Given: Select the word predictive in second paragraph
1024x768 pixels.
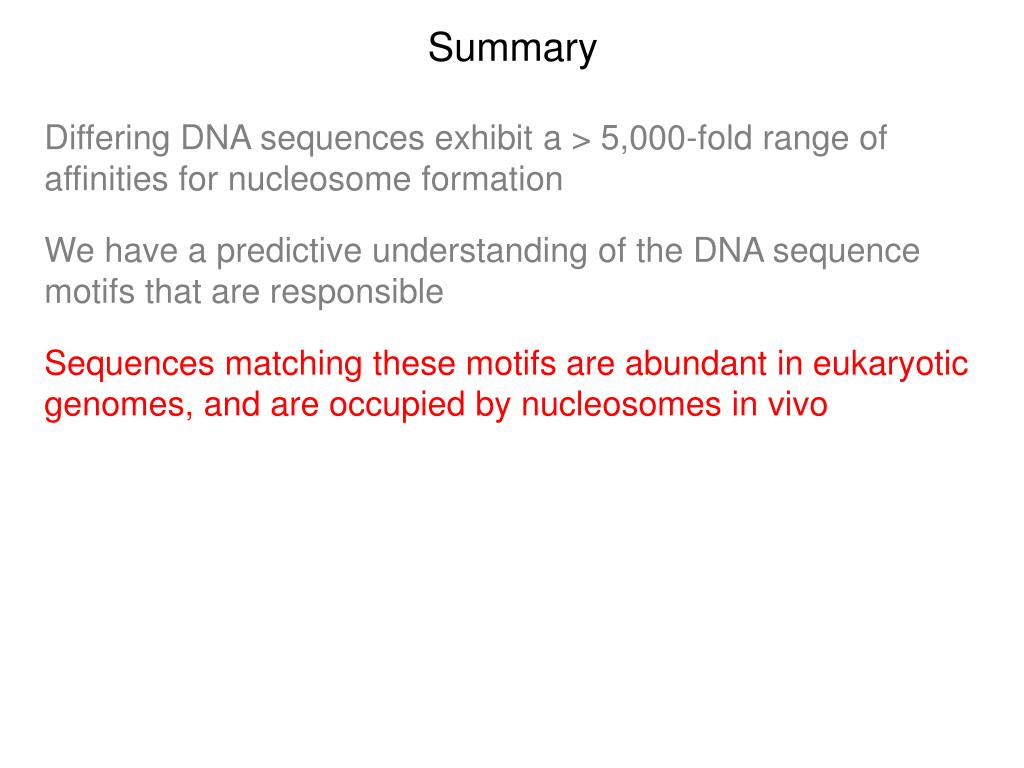Looking at the screenshot, I should coord(289,252).
